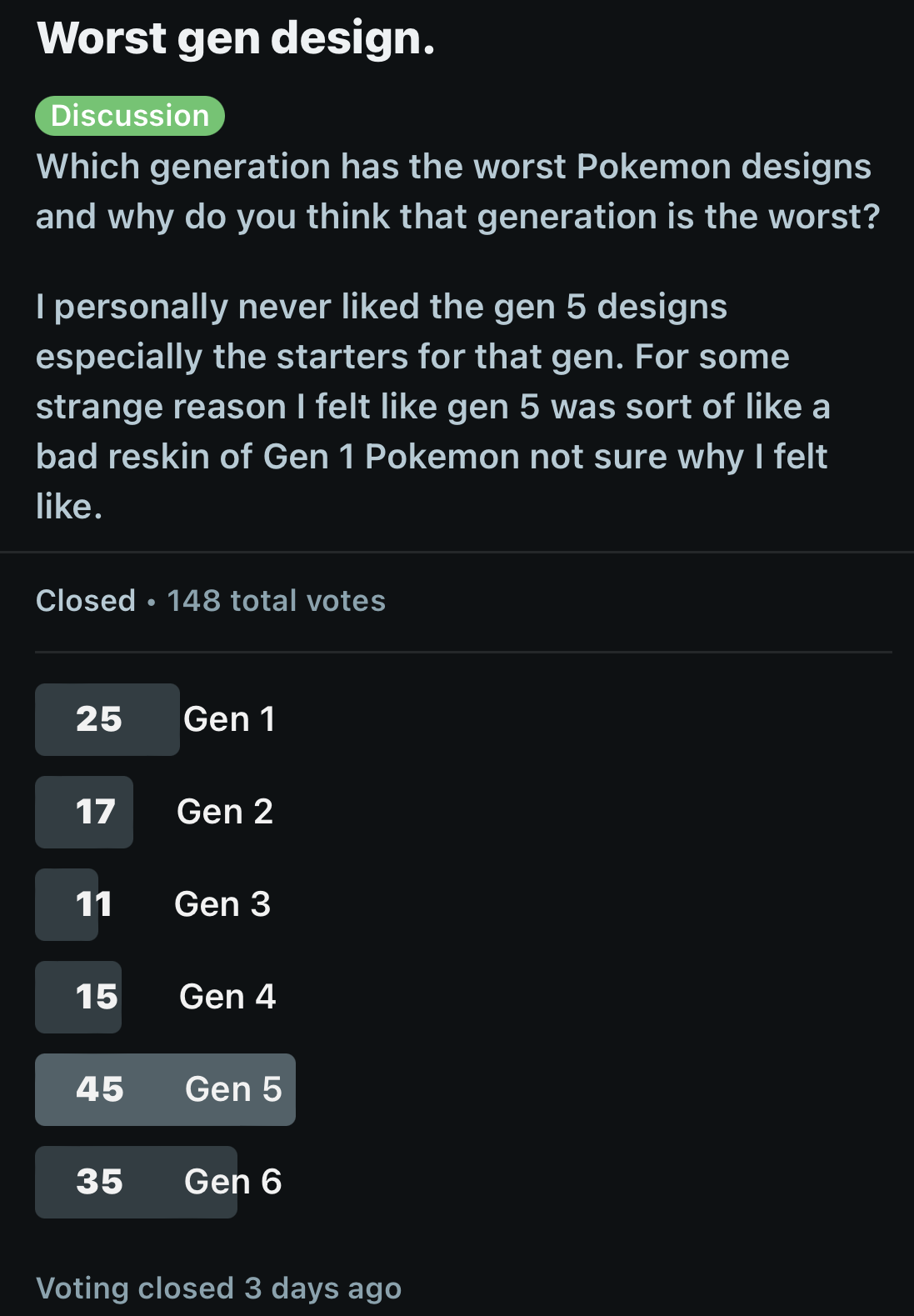Click the '148 total votes' text
914x1316 pixels.
277,601
